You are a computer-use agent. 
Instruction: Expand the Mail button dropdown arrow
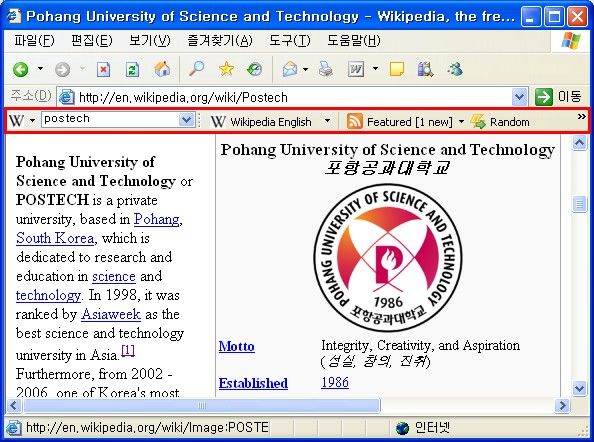tap(305, 69)
